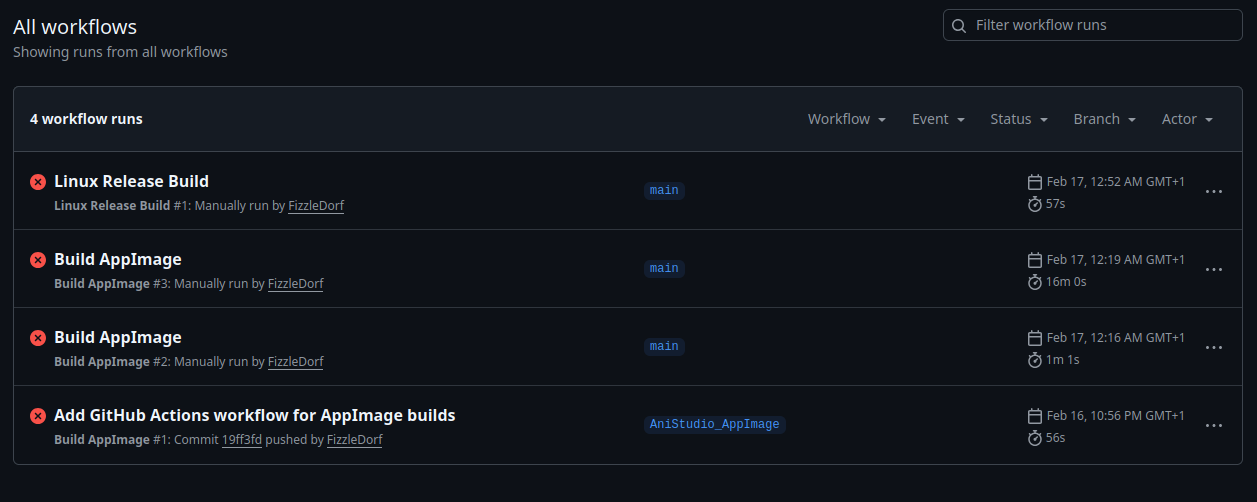Open FizzleDorf profile link in Build AppImage #3 row

(x=295, y=283)
